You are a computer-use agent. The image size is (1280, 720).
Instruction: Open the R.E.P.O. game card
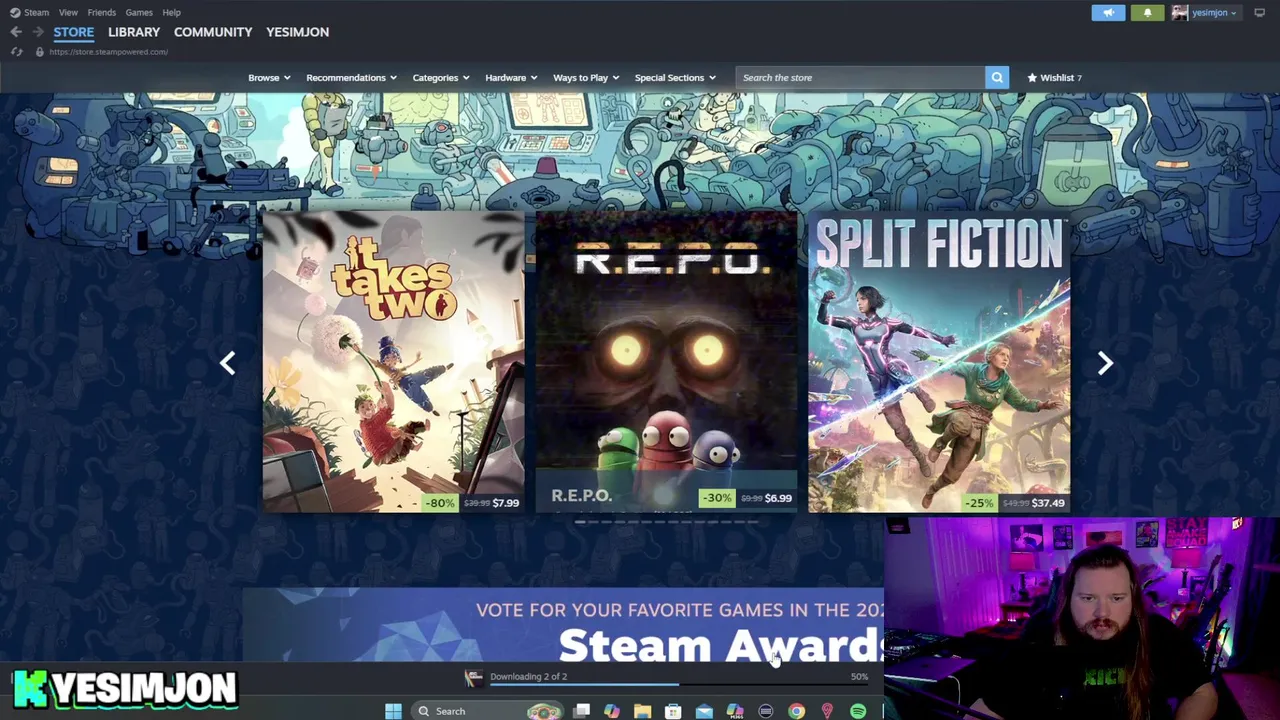tap(666, 362)
